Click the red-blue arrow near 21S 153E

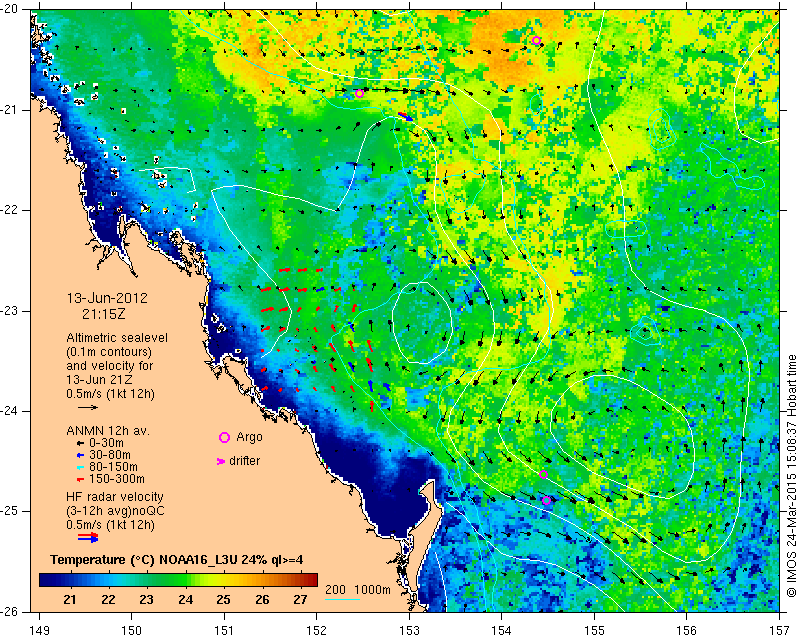[x=406, y=117]
